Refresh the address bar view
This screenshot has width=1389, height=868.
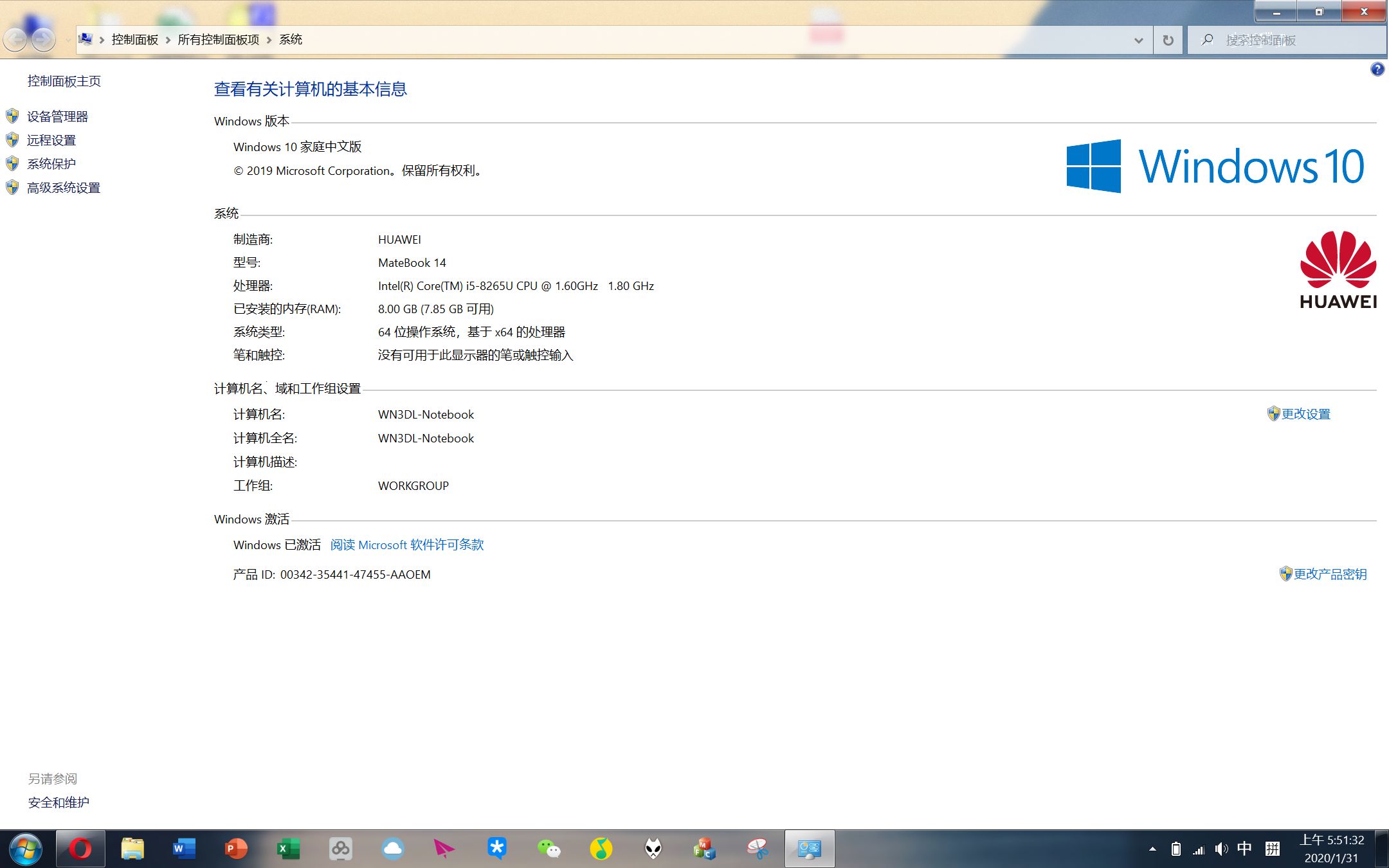coord(1168,41)
